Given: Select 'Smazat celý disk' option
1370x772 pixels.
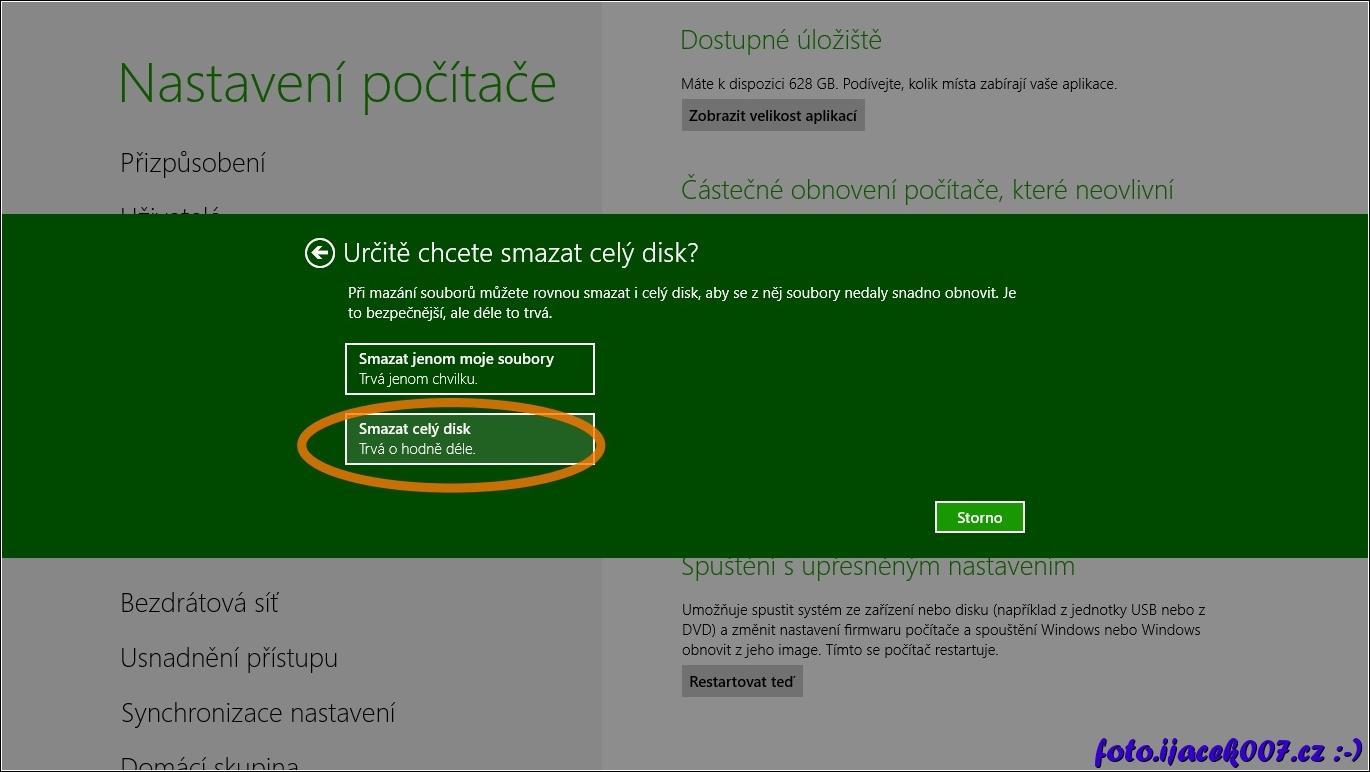Looking at the screenshot, I should pos(469,439).
